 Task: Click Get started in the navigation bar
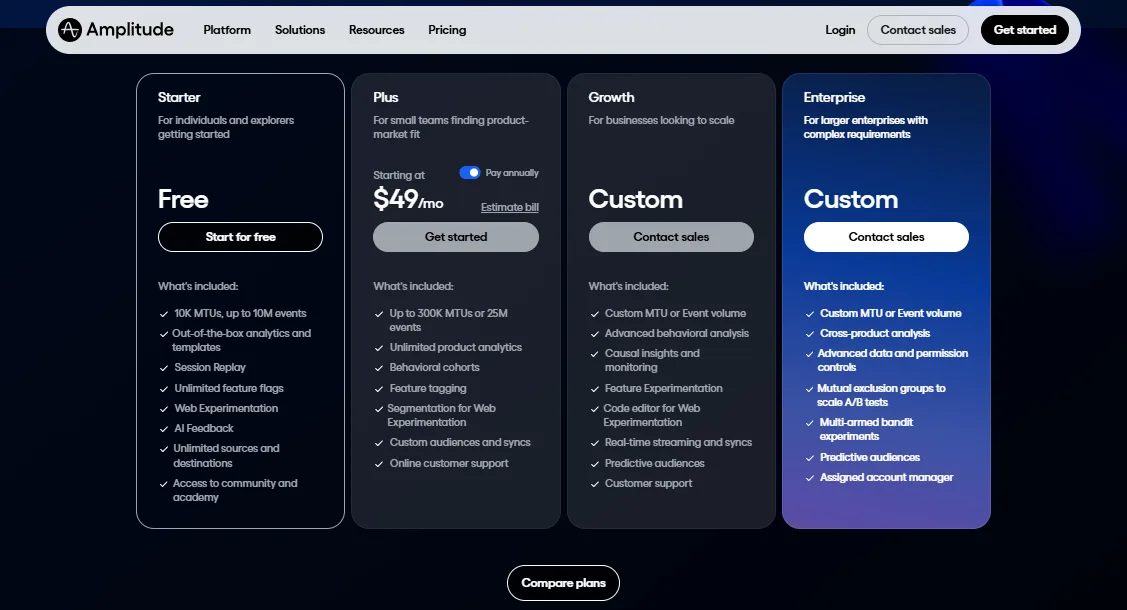point(1025,29)
